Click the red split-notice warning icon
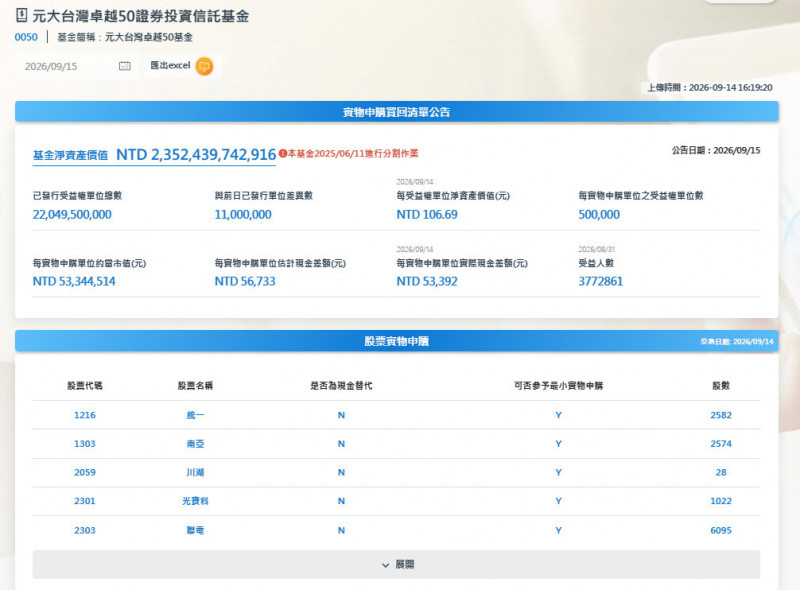Image resolution: width=800 pixels, height=590 pixels. 283,153
